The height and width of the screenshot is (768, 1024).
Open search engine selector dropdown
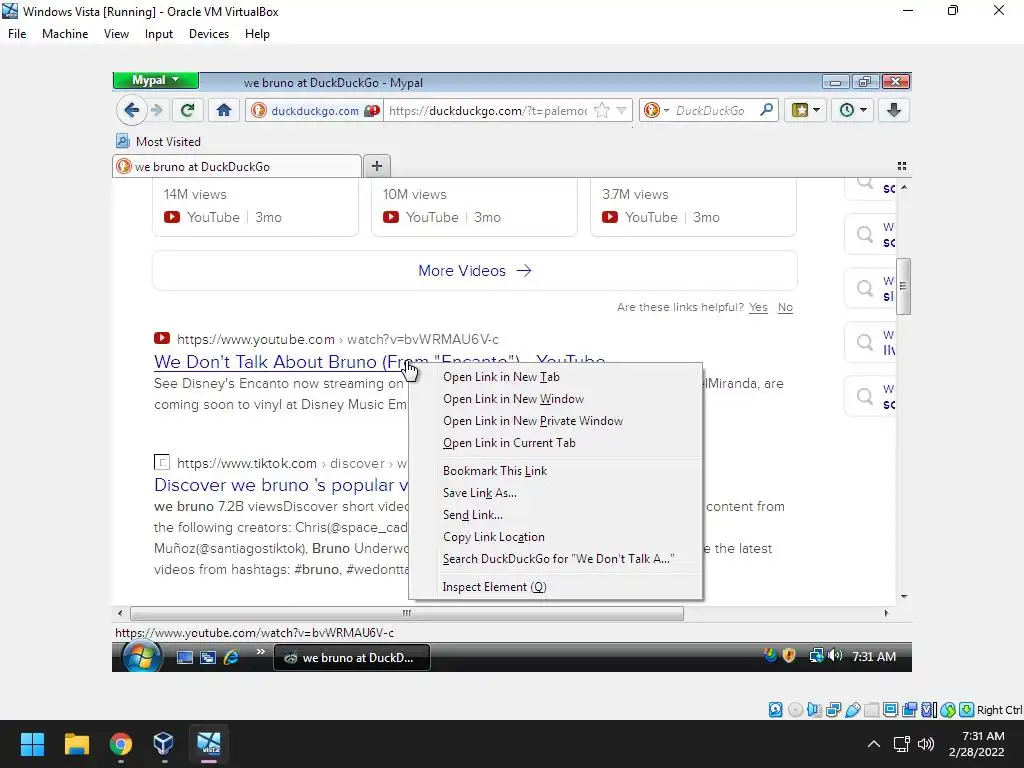(655, 110)
